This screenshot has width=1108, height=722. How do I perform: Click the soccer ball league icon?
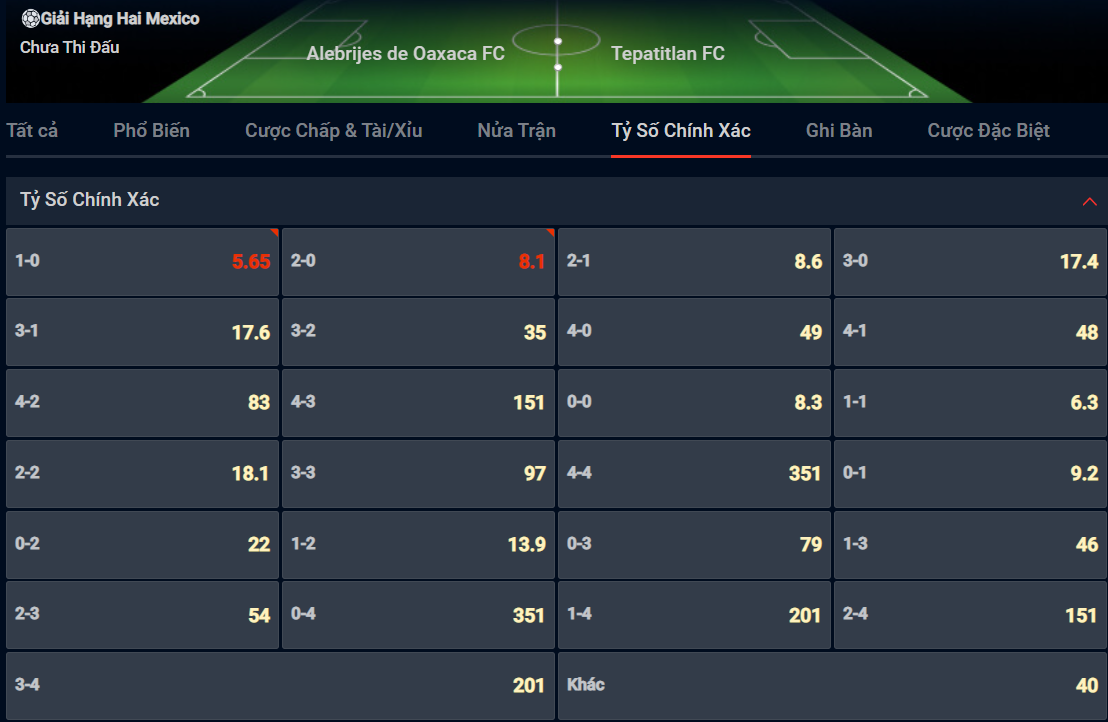30,18
